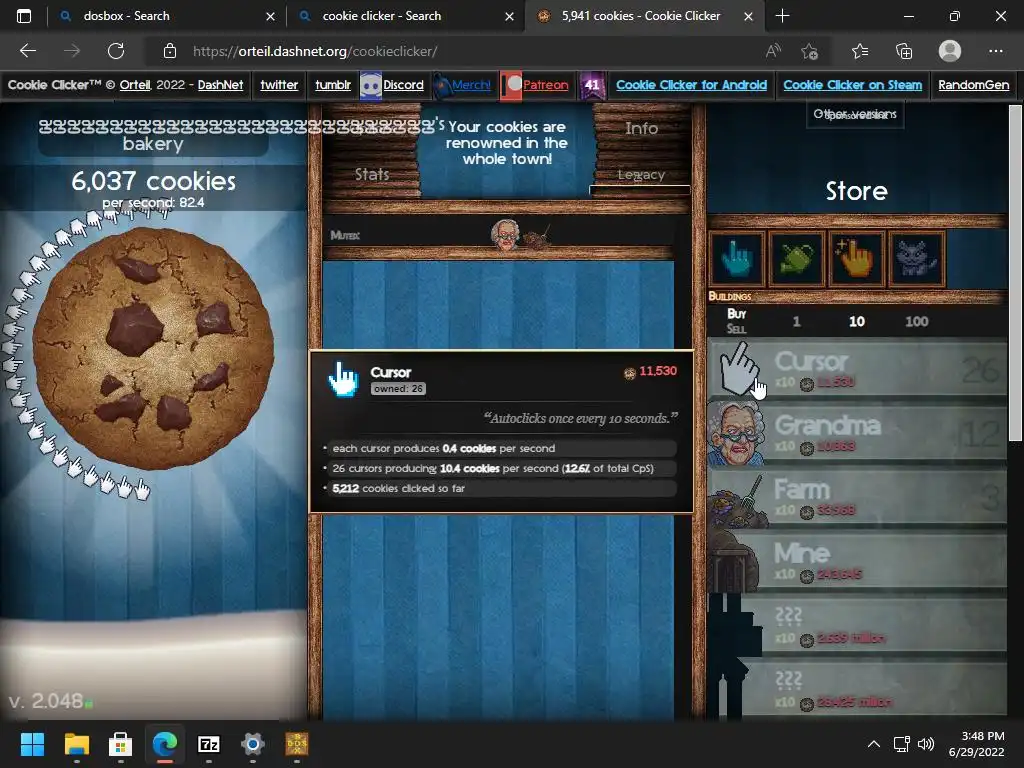Image resolution: width=1024 pixels, height=768 pixels.
Task: Open Windows Start menu
Action: [32, 744]
